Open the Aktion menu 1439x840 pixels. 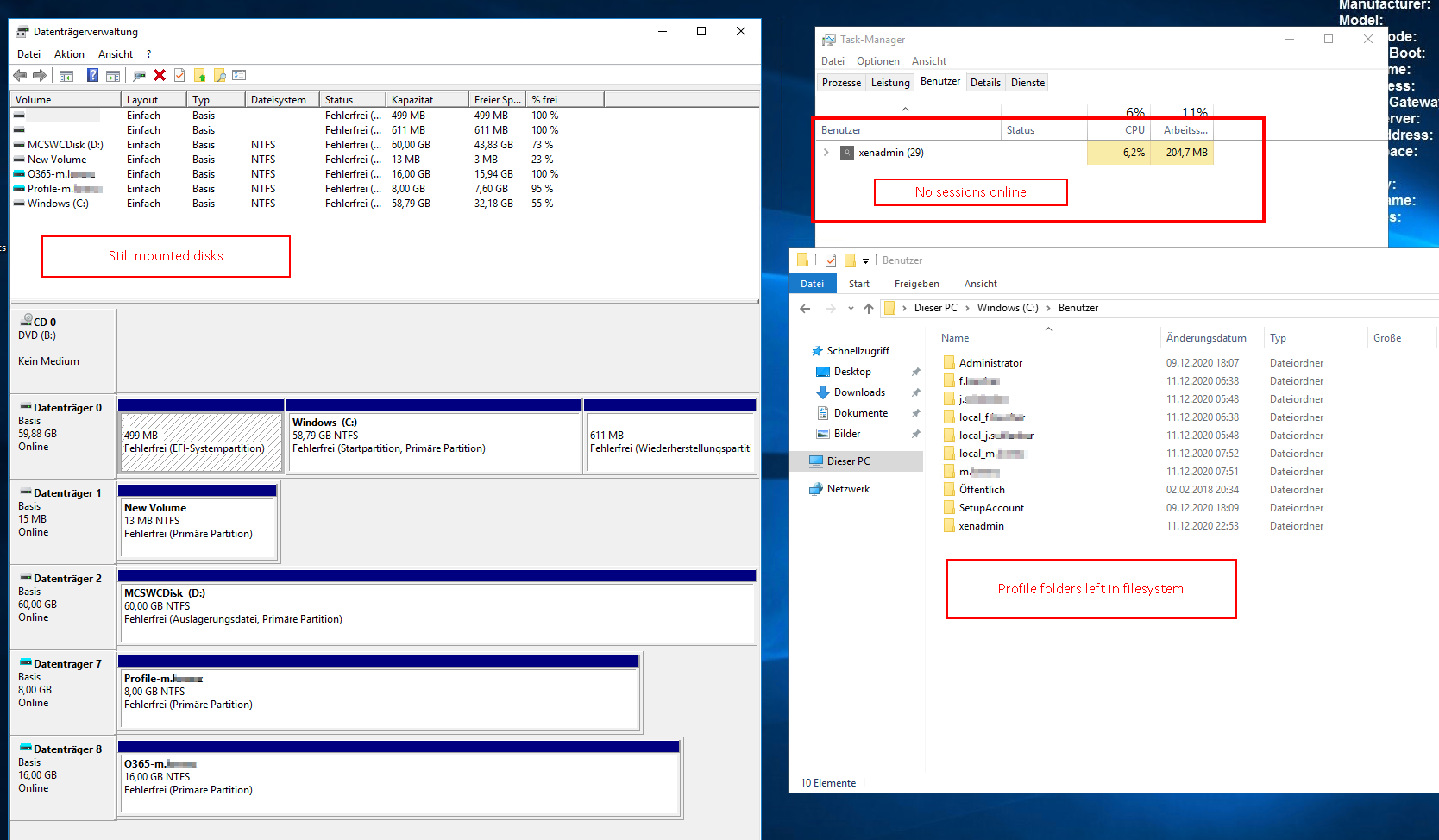[69, 54]
